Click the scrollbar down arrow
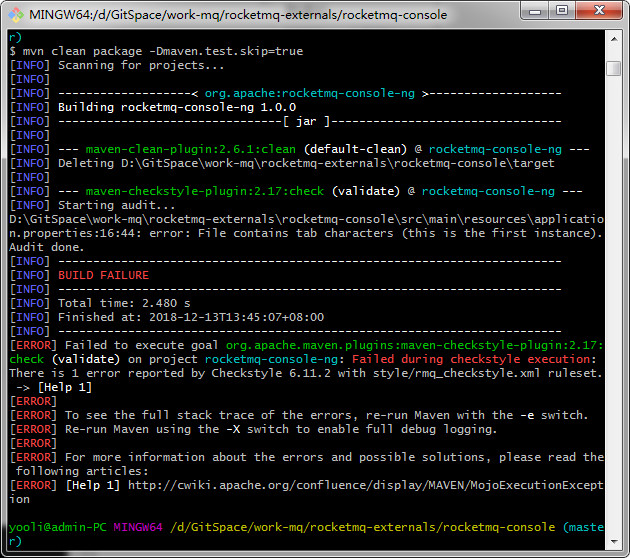The height and width of the screenshot is (558, 630). [614, 542]
